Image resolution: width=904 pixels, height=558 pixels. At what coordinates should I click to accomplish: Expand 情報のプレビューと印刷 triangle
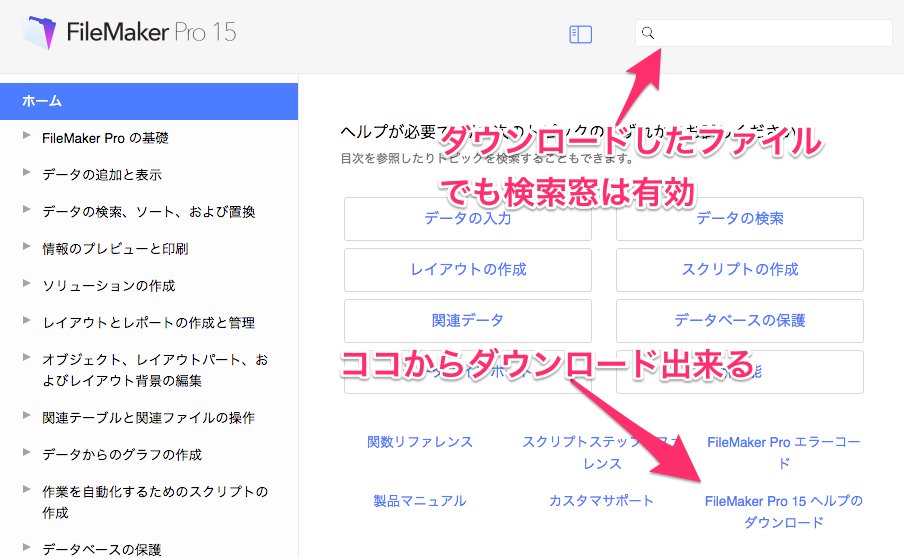pyautogui.click(x=26, y=246)
